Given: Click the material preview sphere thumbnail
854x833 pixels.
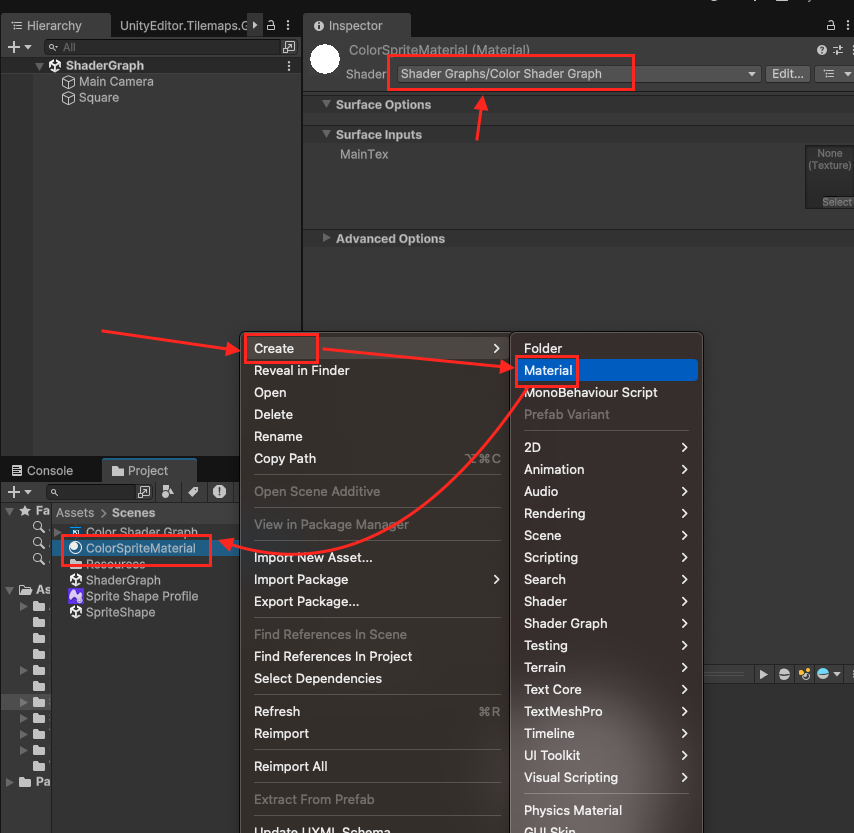Looking at the screenshot, I should pyautogui.click(x=325, y=59).
